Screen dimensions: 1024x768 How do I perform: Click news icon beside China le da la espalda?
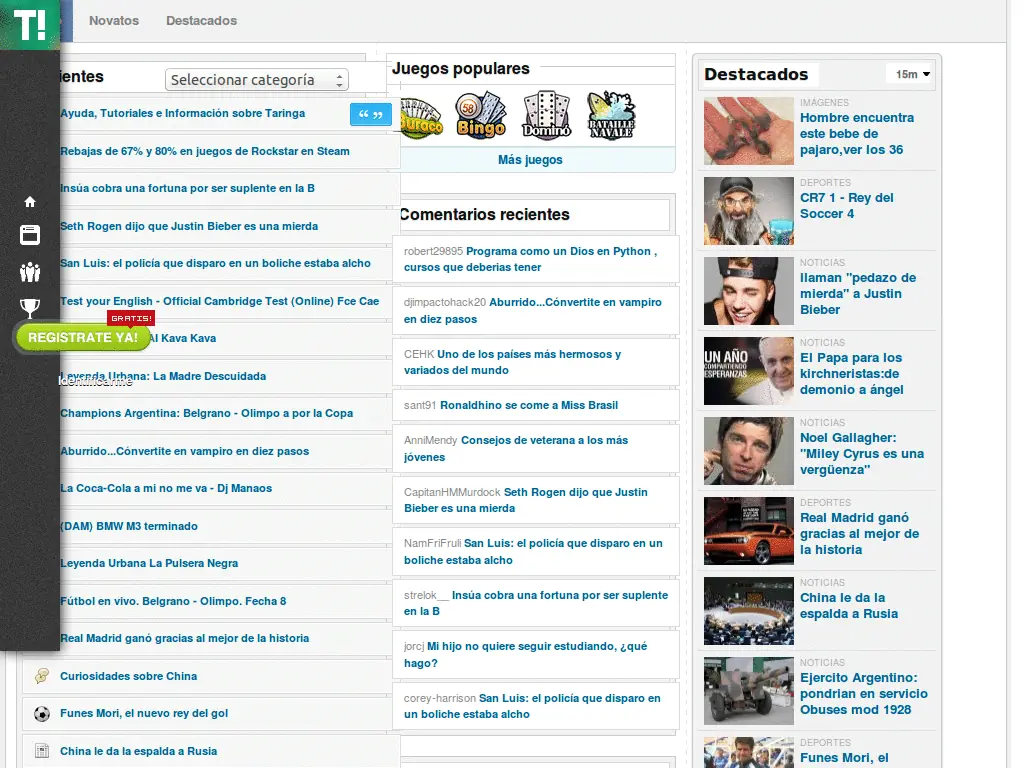[42, 751]
